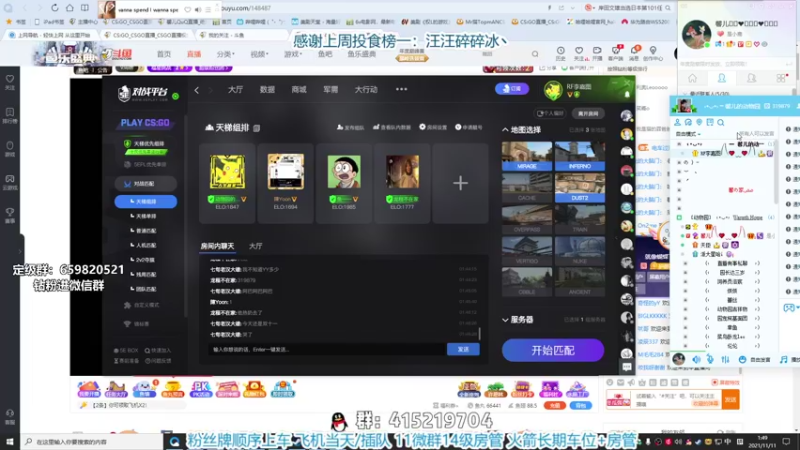Toggle the VERTIGO map
This screenshot has width=800, height=450.
(527, 251)
